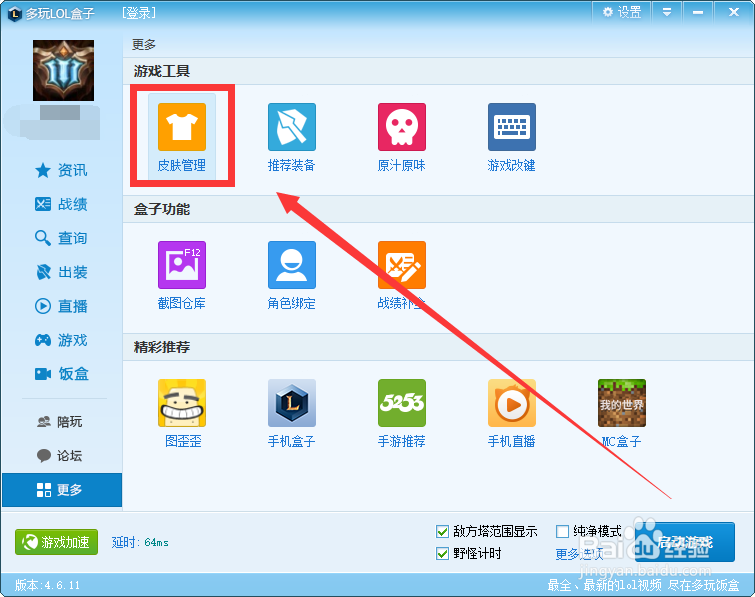Click the 多玩LOL盒子 logo icon
The height and width of the screenshot is (597, 755).
pos(15,13)
